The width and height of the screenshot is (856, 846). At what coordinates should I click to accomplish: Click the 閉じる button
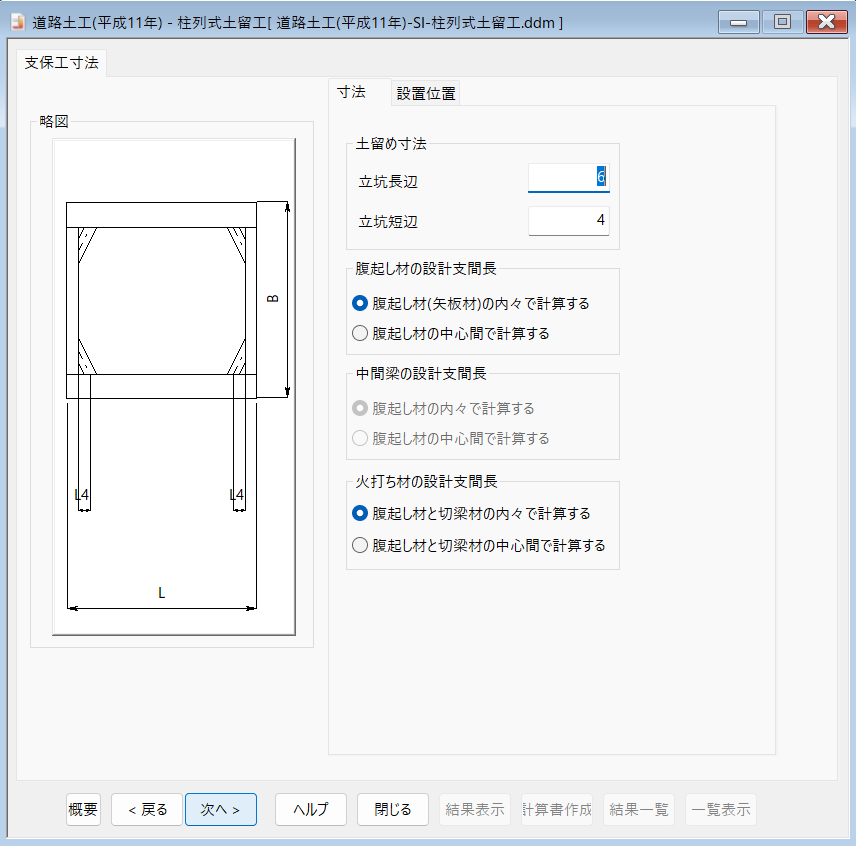tap(393, 809)
